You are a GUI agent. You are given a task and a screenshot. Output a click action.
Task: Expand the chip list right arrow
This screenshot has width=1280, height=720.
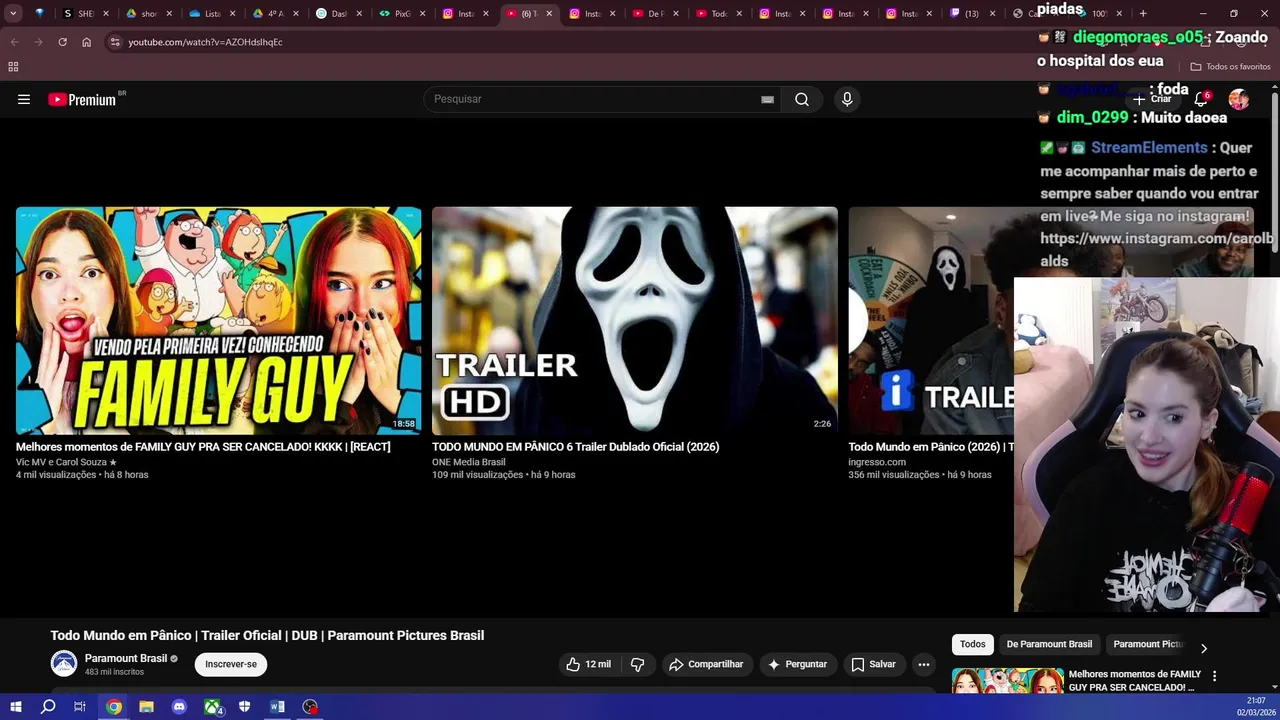coord(1204,648)
